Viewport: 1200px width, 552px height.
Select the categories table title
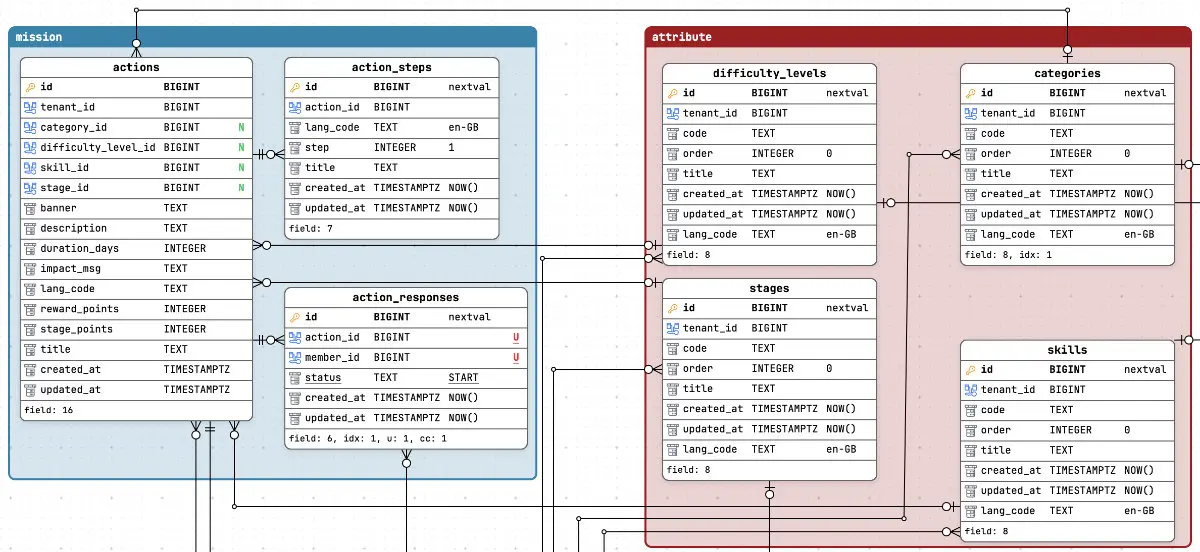(x=1067, y=73)
